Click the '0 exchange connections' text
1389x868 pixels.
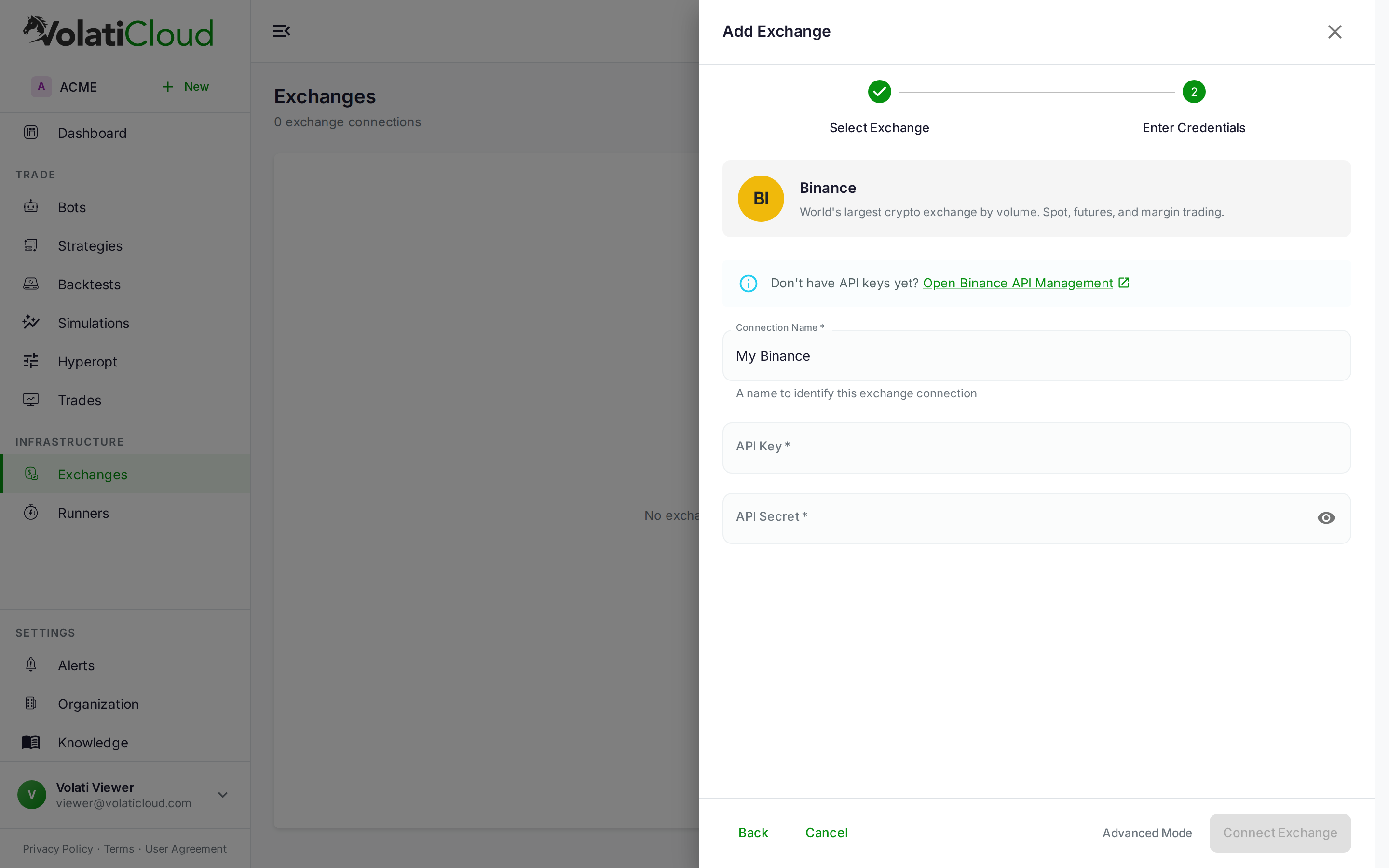point(347,122)
